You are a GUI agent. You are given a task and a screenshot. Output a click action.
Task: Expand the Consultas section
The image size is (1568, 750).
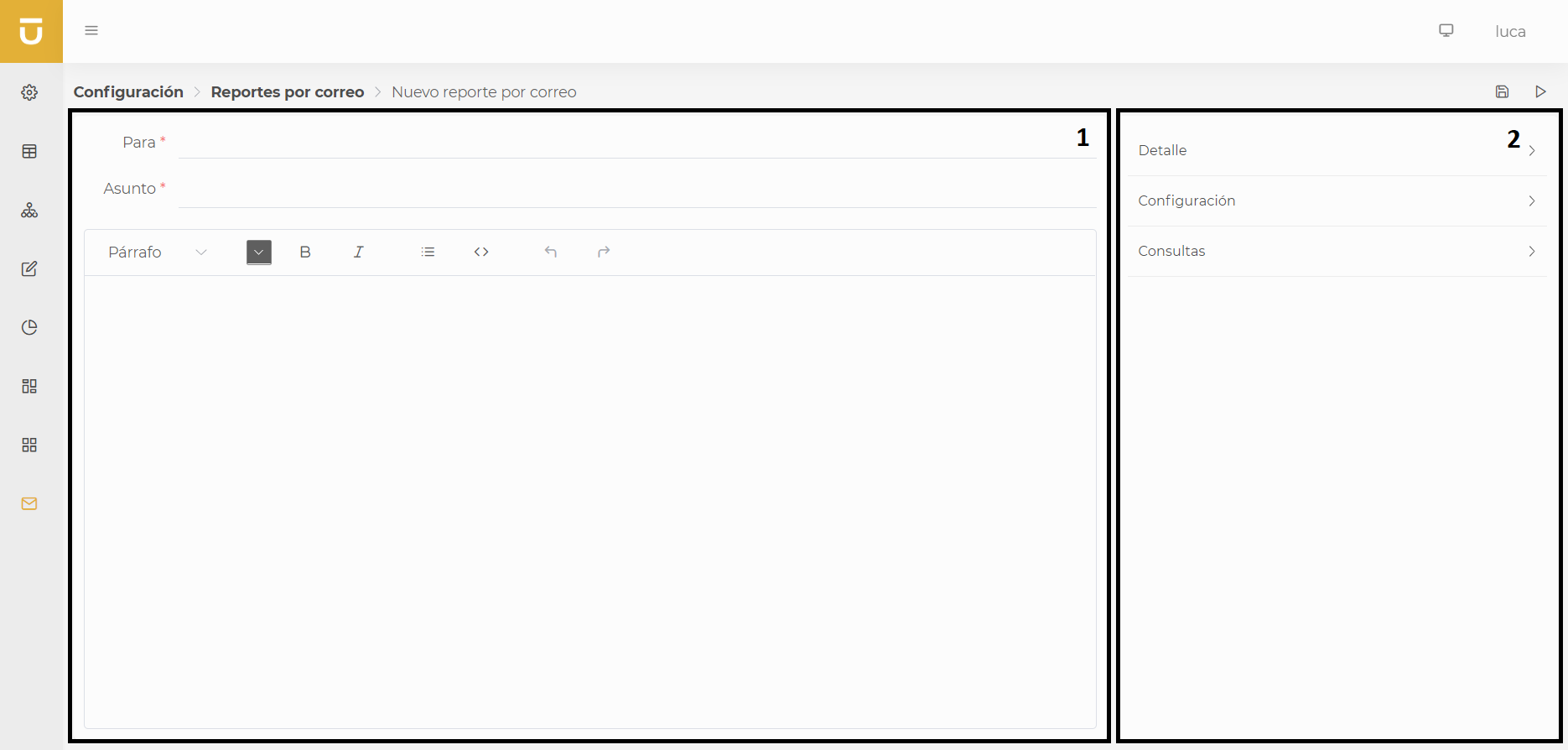point(1337,252)
